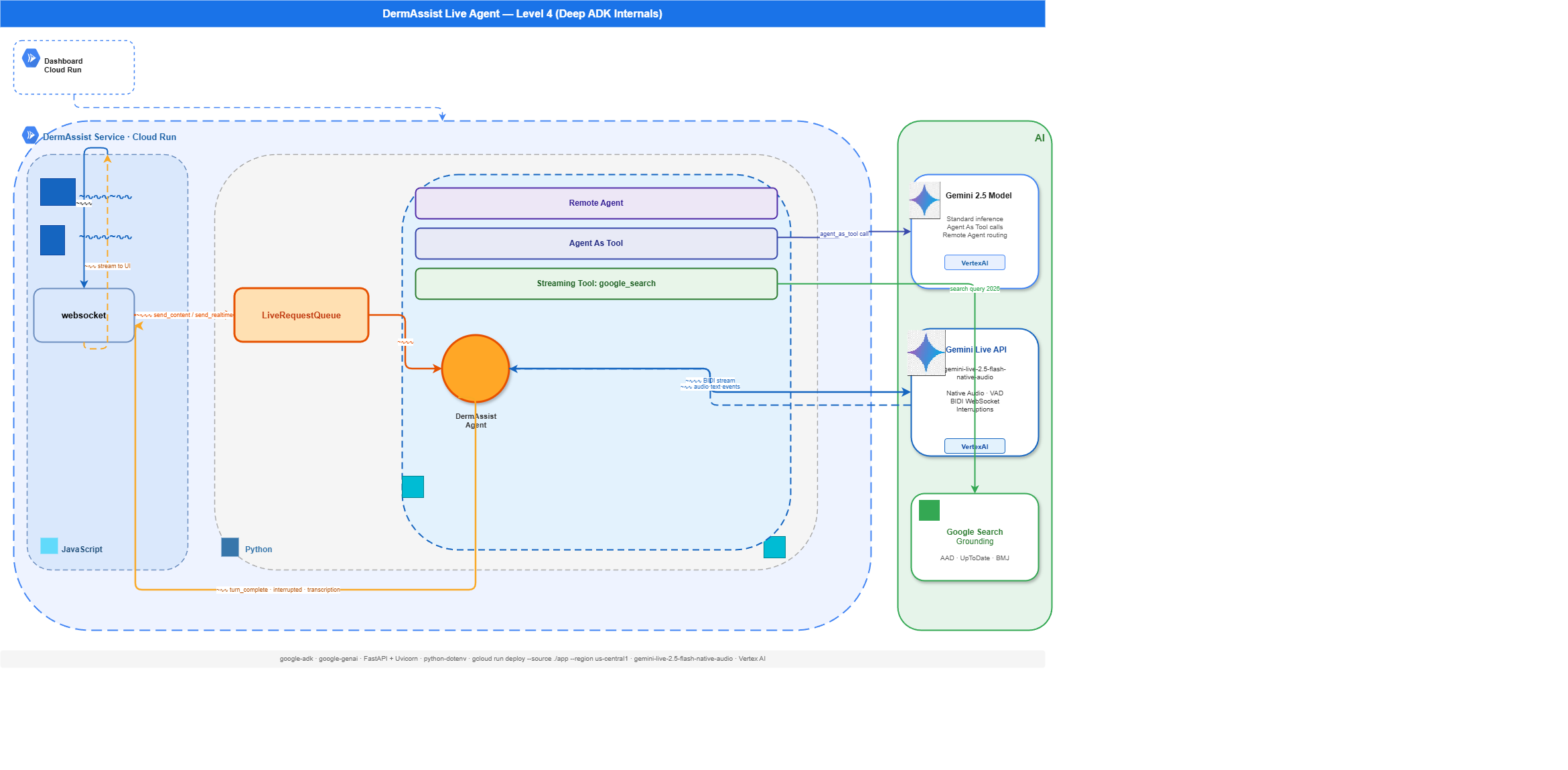Click the DermAssist Service Cloud Run icon
The height and width of the screenshot is (770, 1568).
pos(30,135)
